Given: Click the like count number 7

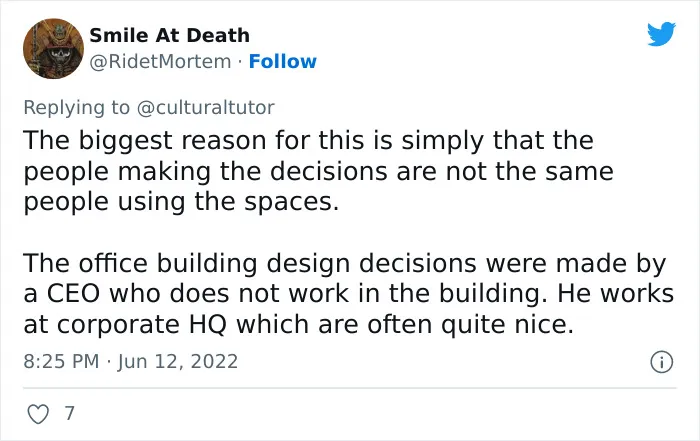Looking at the screenshot, I should (x=69, y=413).
